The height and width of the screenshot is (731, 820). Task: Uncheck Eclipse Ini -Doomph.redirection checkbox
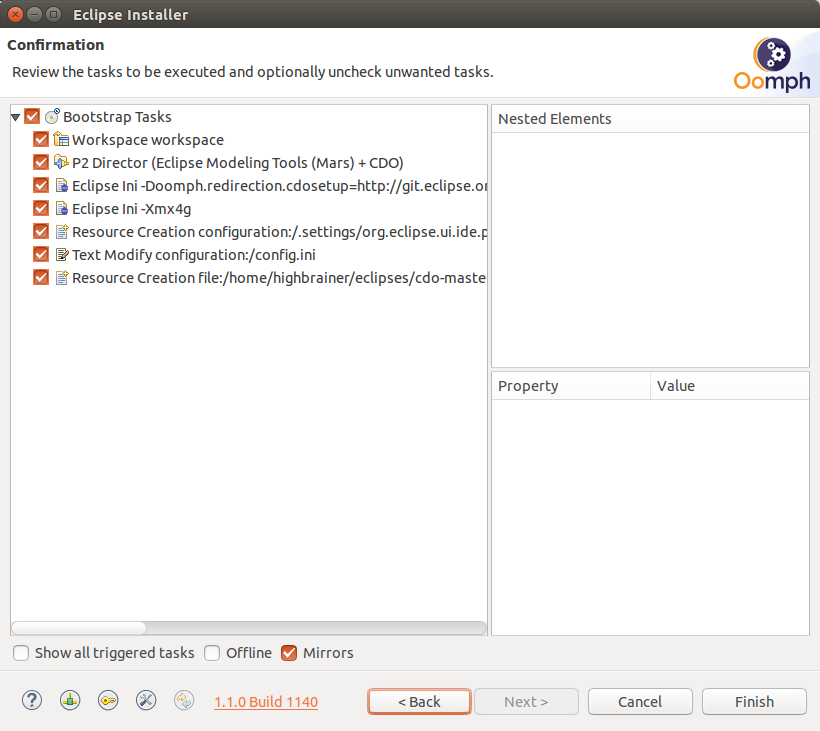coord(41,186)
